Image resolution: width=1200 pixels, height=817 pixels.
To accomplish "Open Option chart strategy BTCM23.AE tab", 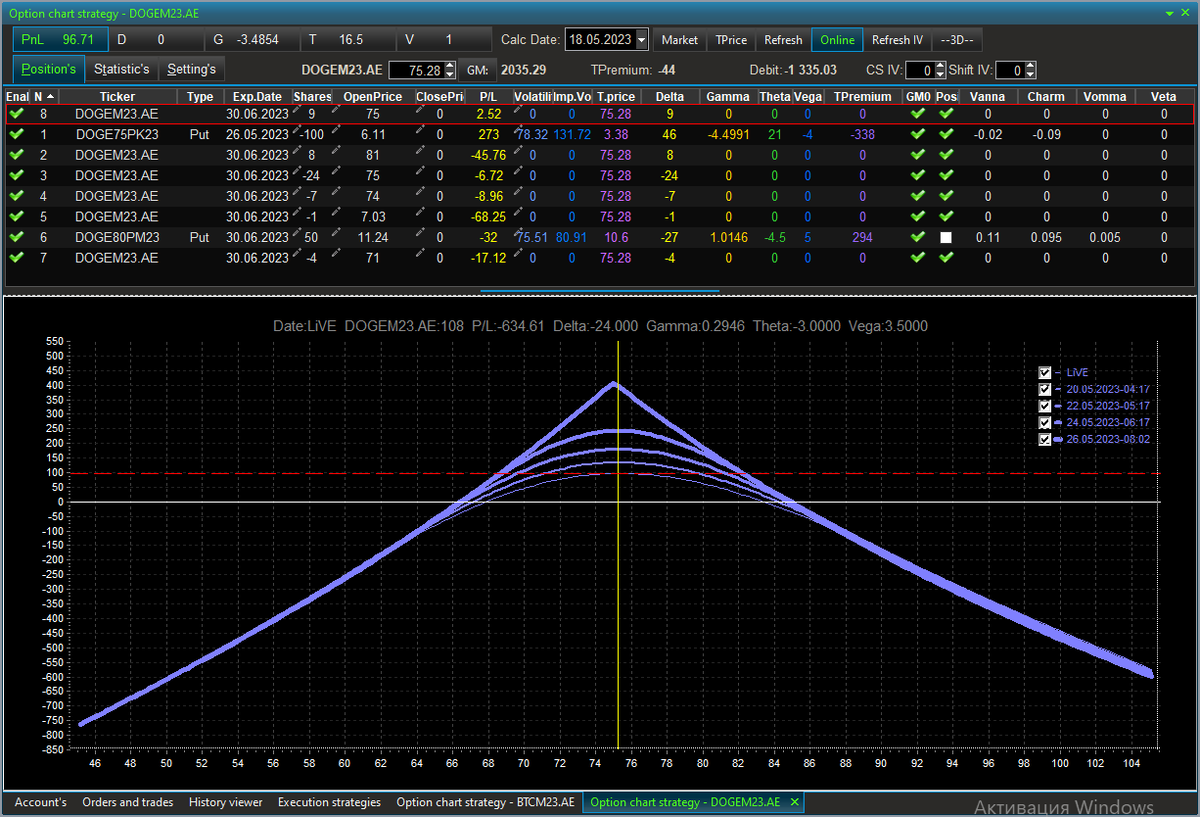I will point(486,802).
